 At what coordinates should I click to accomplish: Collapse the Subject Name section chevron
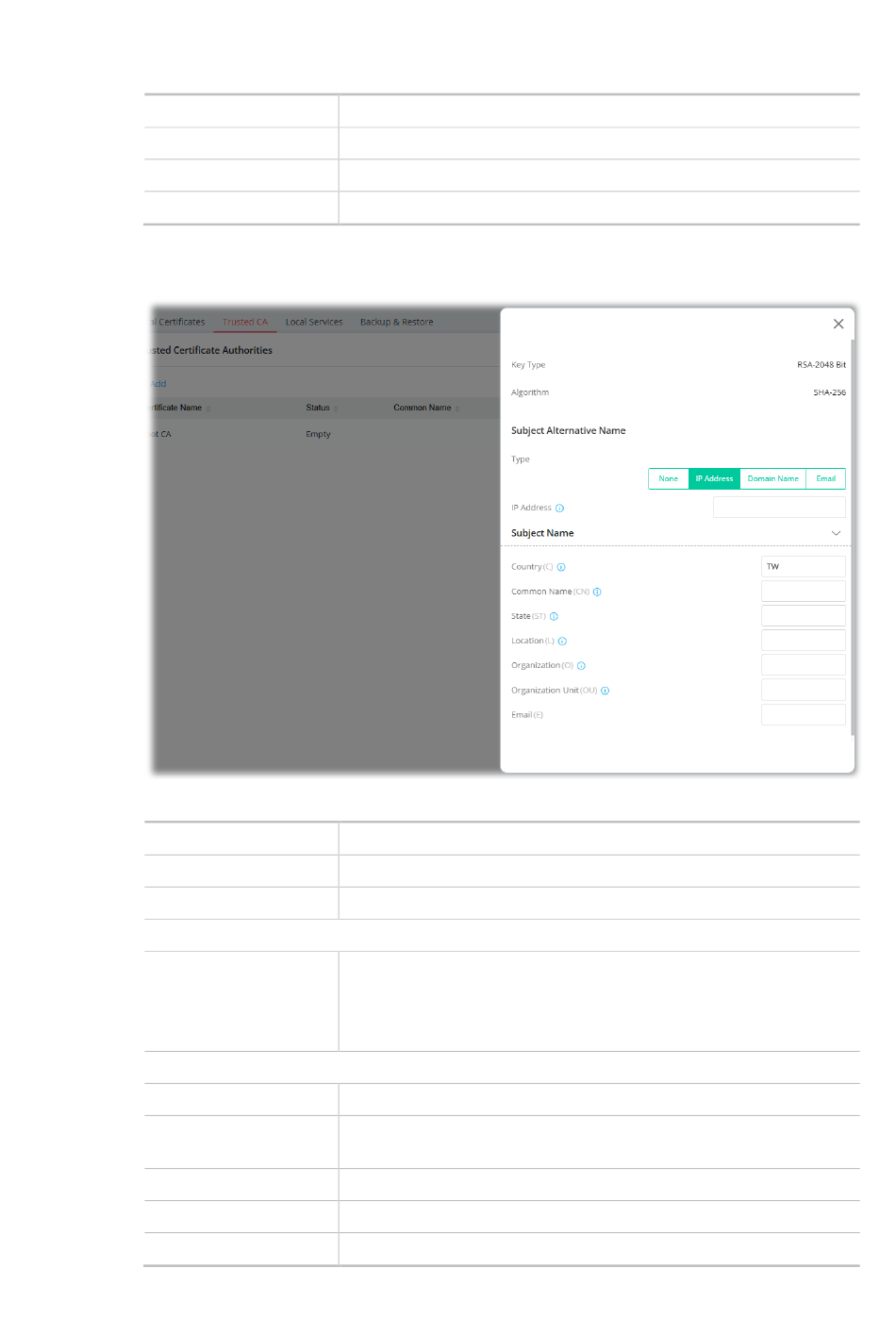(x=836, y=533)
